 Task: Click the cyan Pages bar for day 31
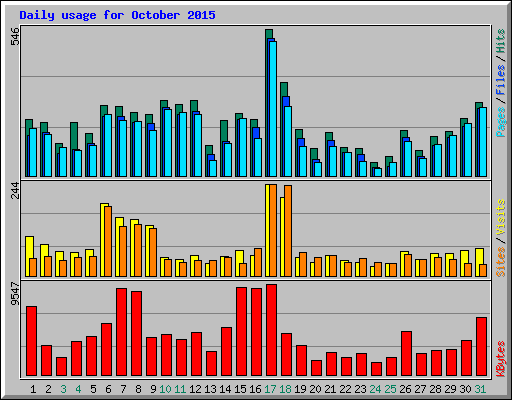(x=483, y=142)
